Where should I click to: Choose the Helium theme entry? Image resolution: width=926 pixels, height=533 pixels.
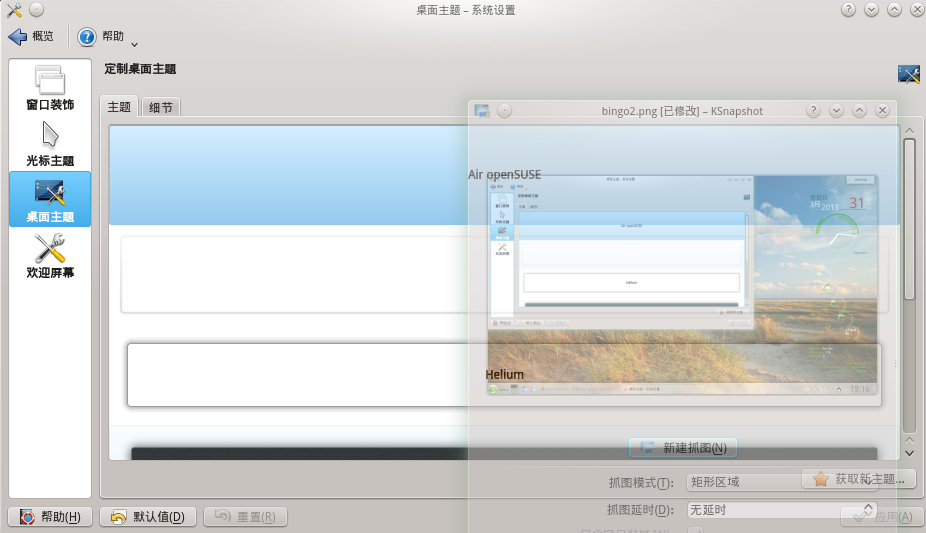(504, 375)
